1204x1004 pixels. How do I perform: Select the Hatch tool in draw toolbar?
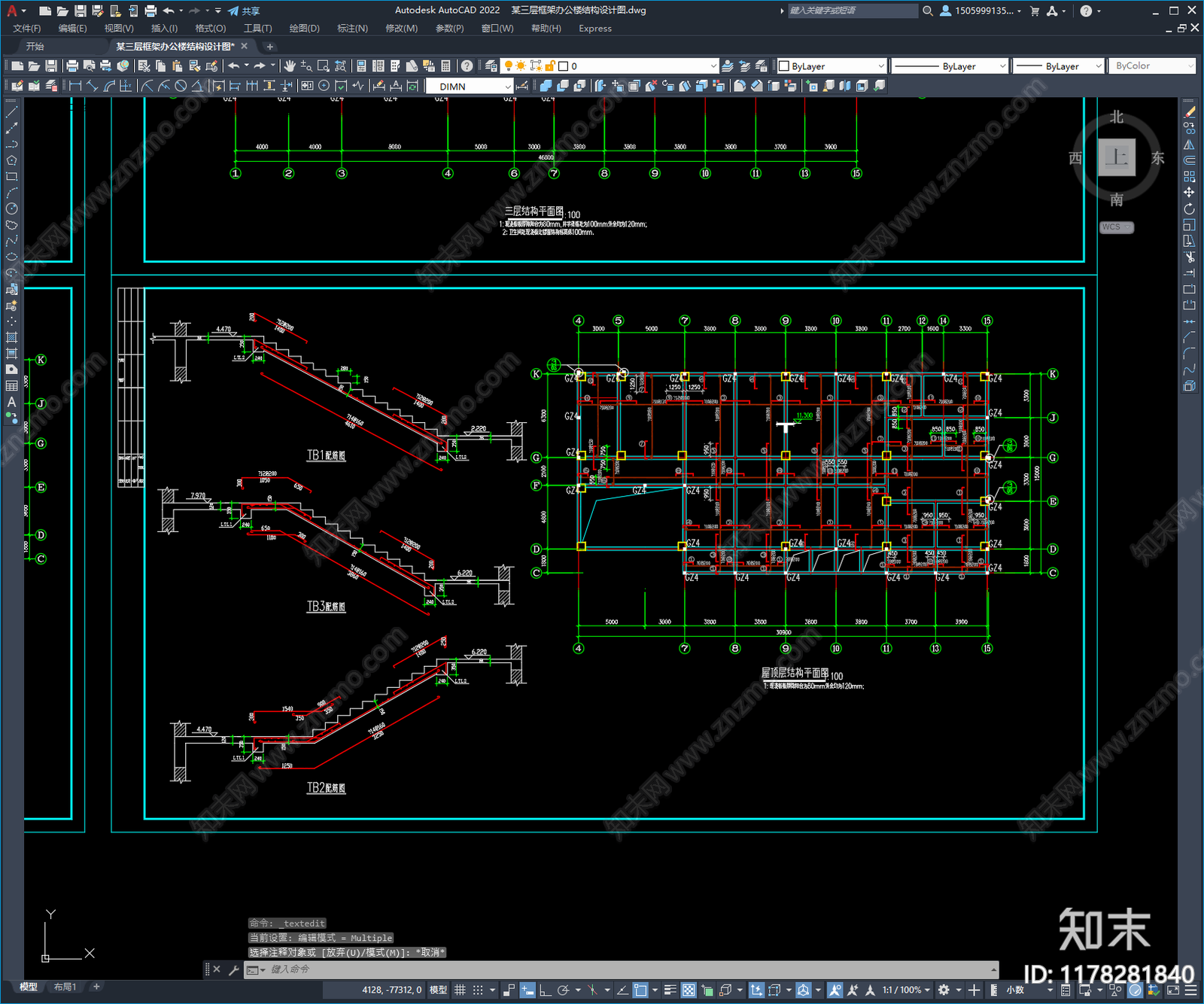click(x=11, y=337)
